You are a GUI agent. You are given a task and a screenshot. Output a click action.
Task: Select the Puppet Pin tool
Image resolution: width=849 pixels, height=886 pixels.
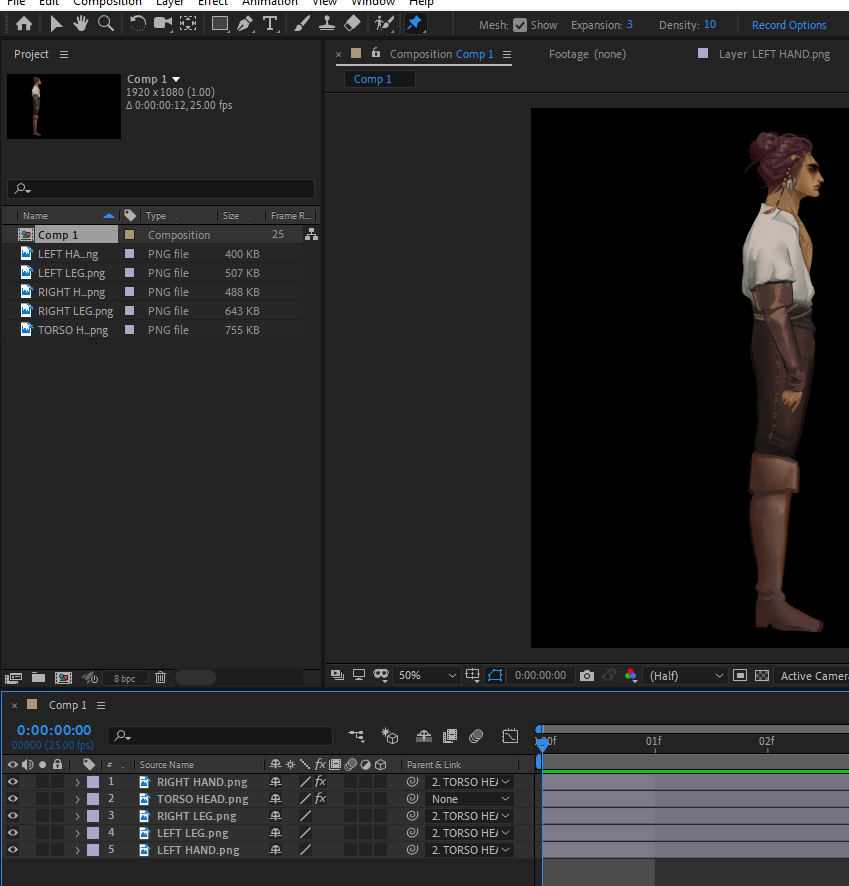coord(414,23)
